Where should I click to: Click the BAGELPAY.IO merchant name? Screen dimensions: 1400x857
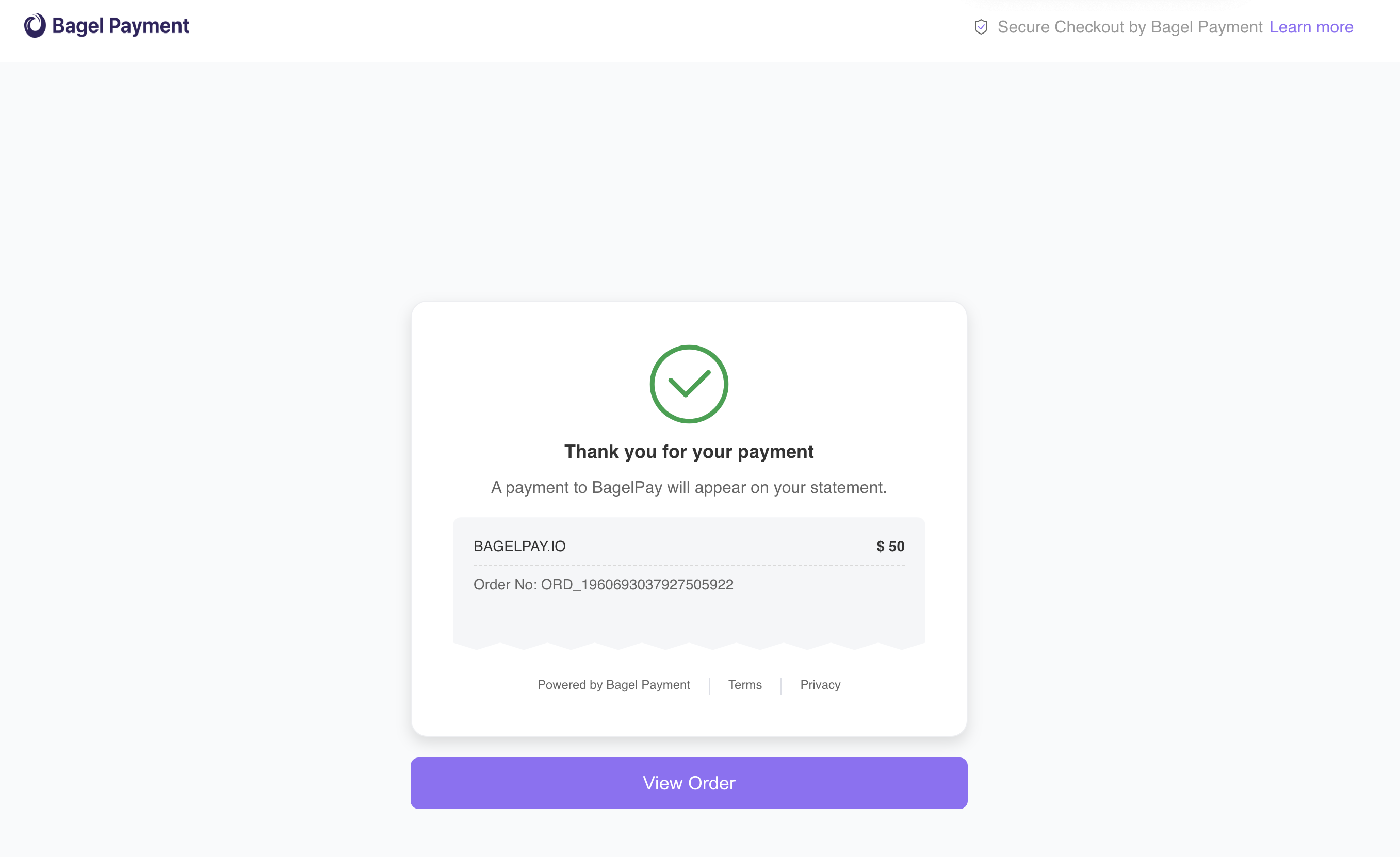(x=519, y=547)
